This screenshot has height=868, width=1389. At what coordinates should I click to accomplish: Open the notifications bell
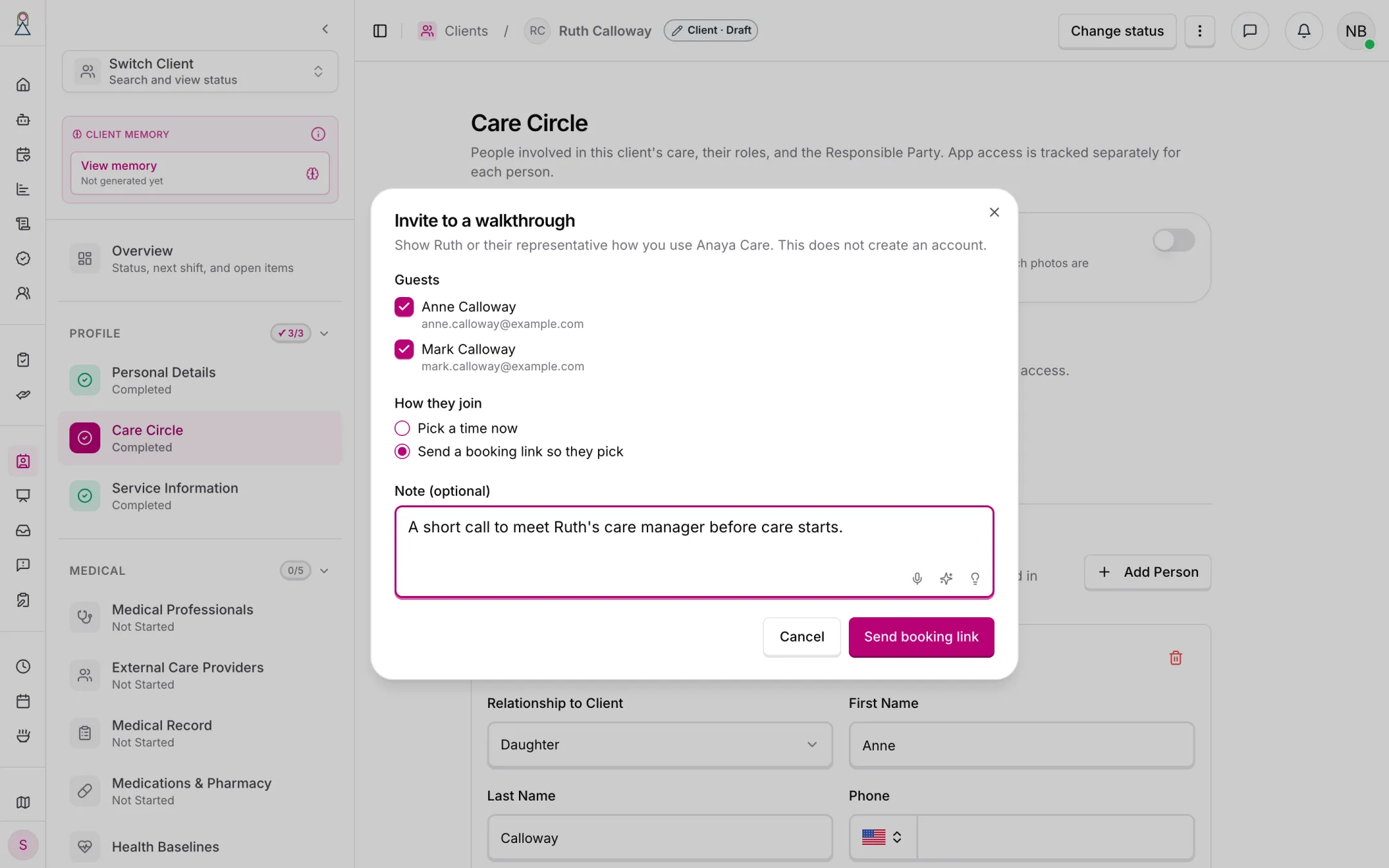click(x=1303, y=31)
